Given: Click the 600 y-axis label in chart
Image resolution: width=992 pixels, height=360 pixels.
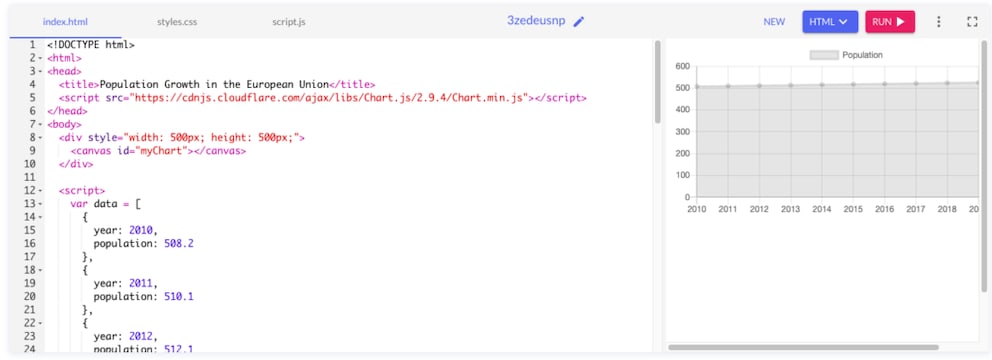Looking at the screenshot, I should (682, 66).
